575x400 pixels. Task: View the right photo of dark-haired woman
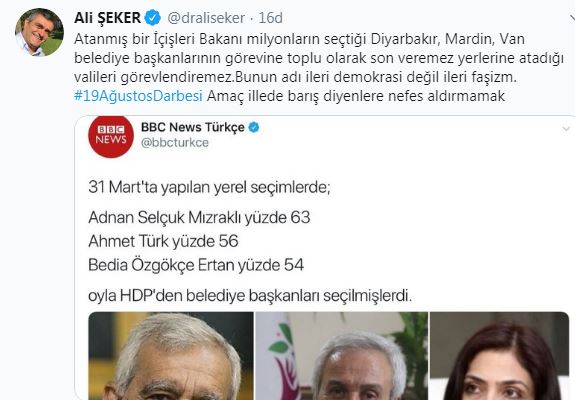[499, 356]
